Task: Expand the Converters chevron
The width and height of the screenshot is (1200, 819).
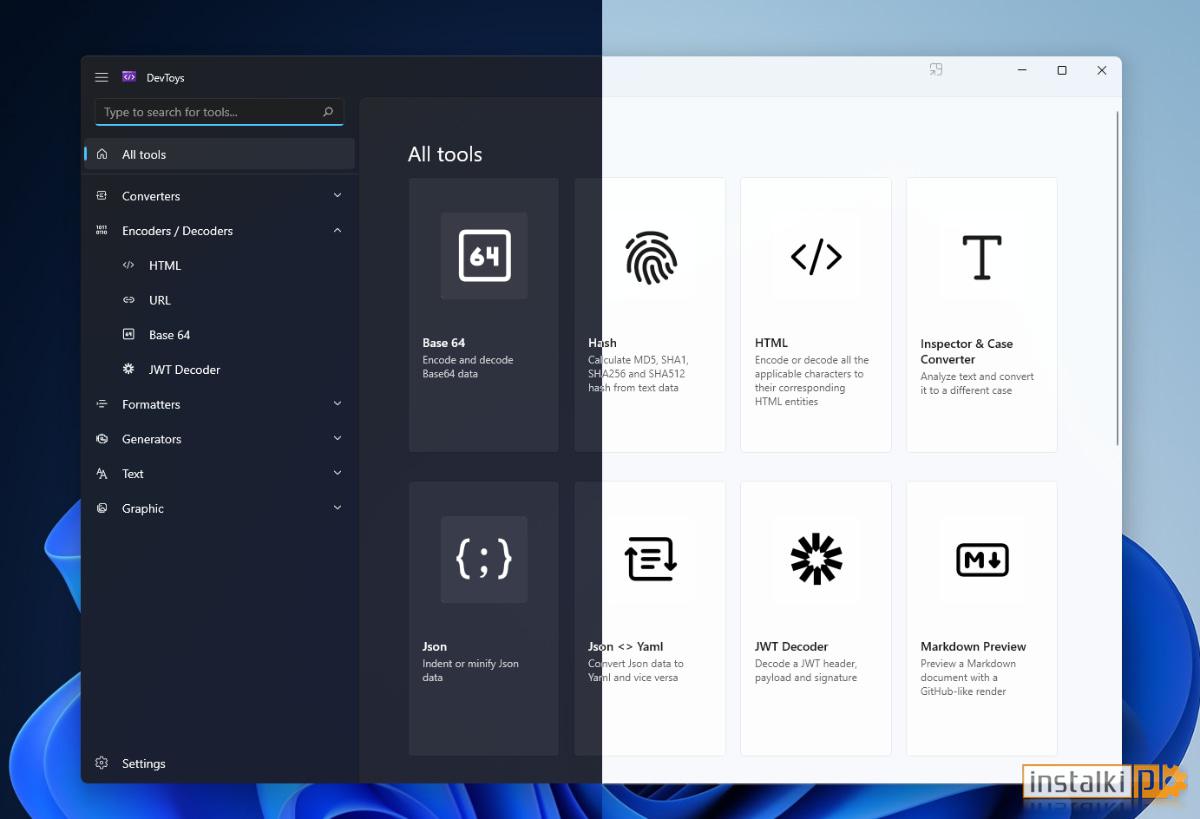Action: tap(337, 196)
